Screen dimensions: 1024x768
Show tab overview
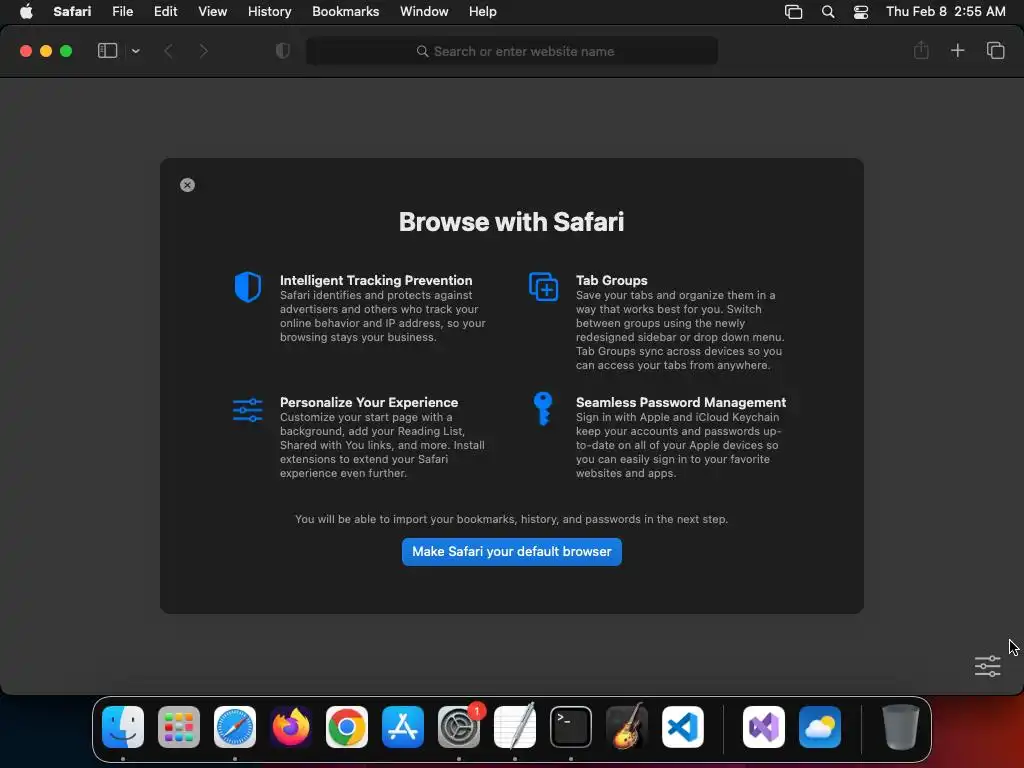(x=995, y=50)
